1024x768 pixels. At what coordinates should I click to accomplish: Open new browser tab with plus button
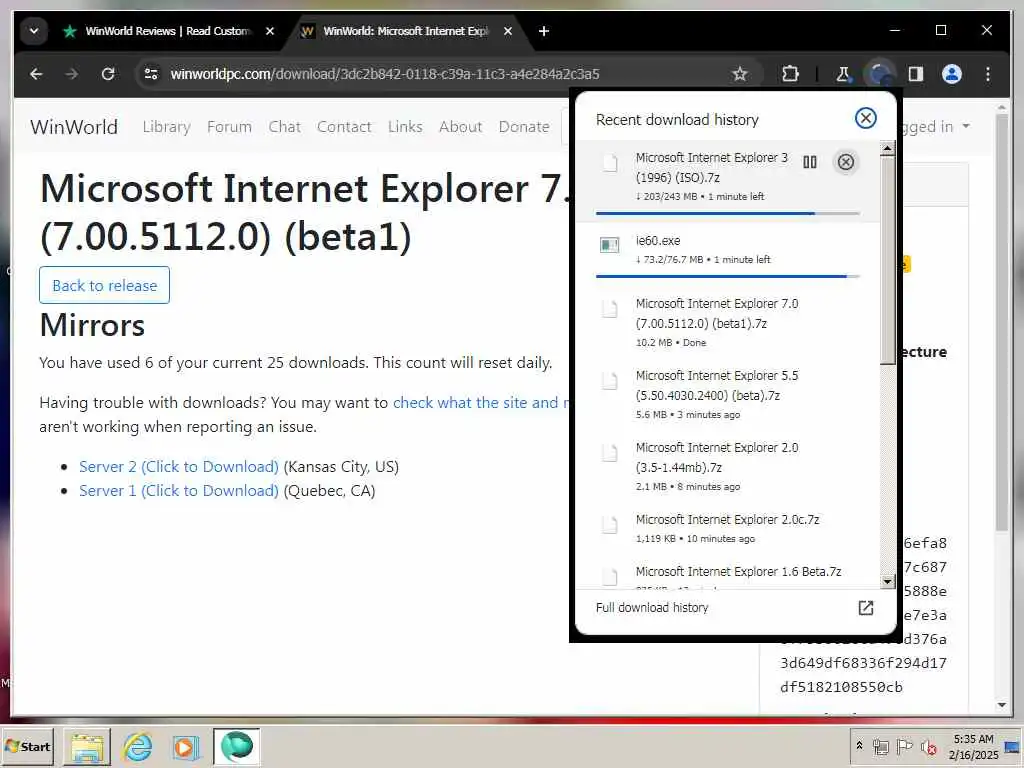coord(543,31)
